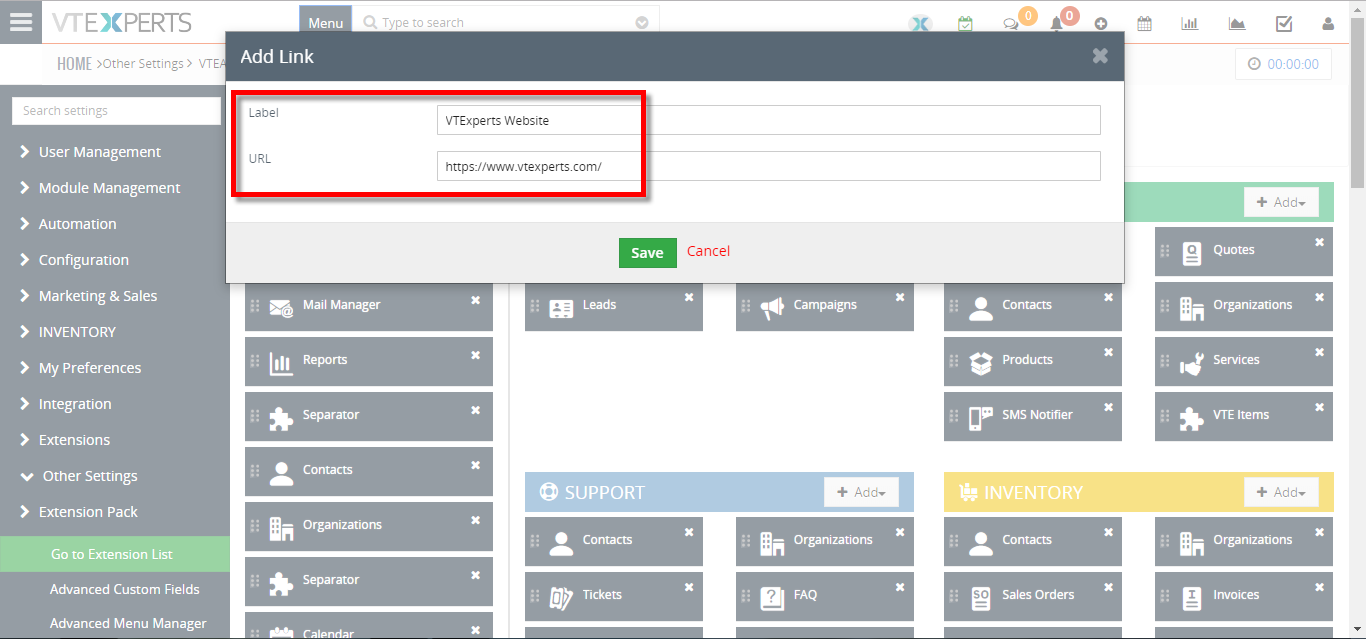Cancel the Add Link dialog
Image resolution: width=1366 pixels, height=639 pixels.
[708, 251]
